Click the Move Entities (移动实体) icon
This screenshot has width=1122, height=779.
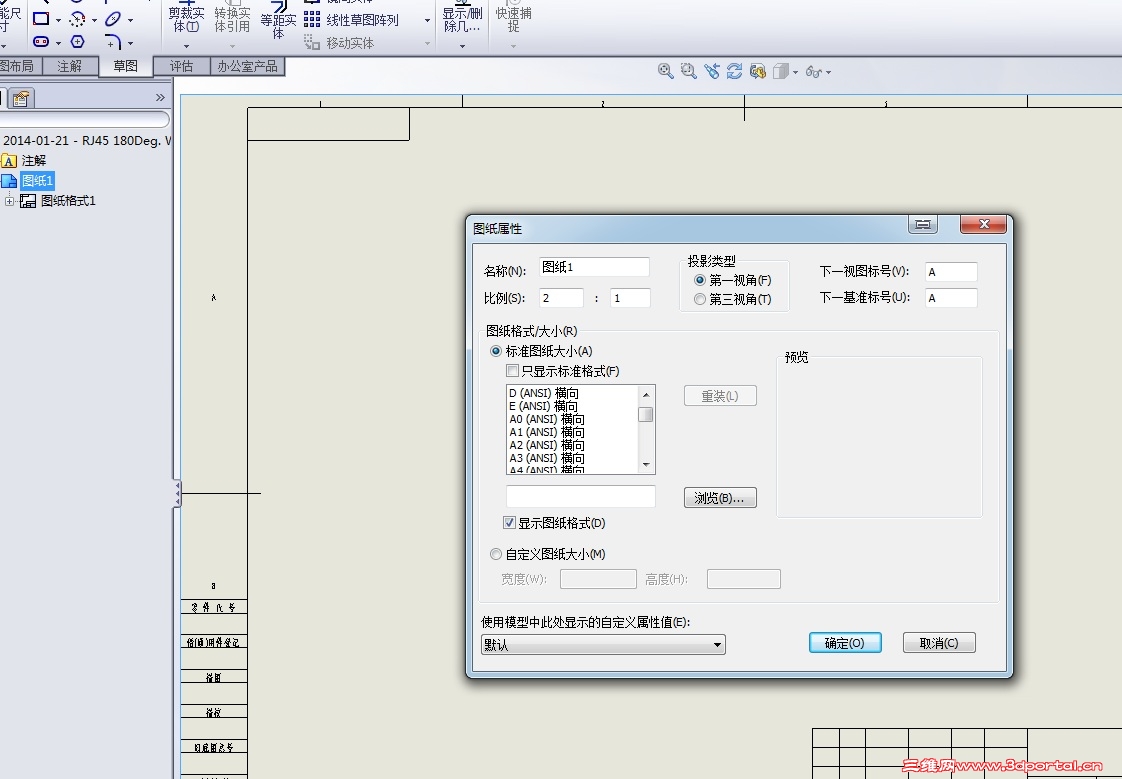click(312, 42)
